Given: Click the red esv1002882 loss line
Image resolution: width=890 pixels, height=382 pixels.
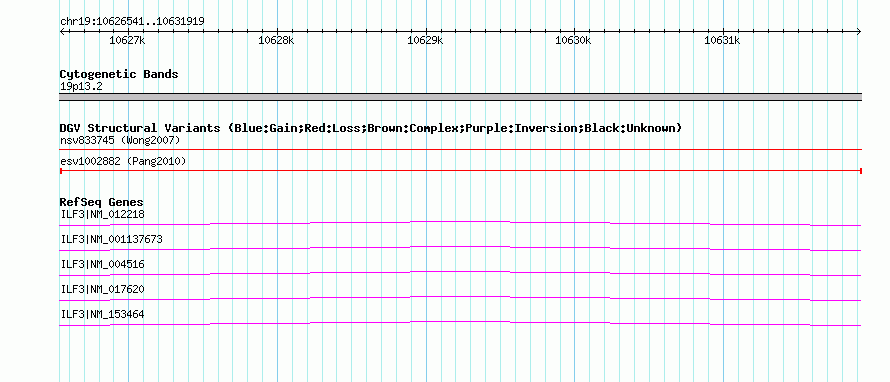Looking at the screenshot, I should click(460, 170).
